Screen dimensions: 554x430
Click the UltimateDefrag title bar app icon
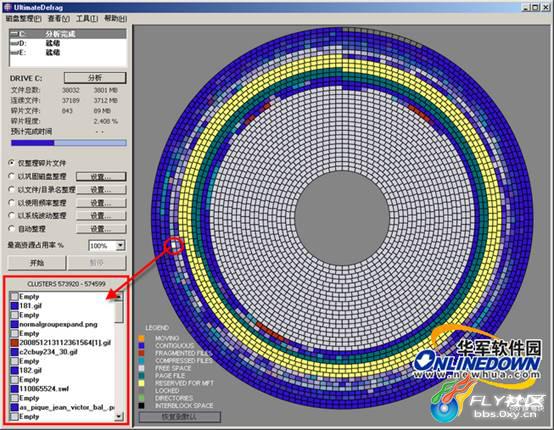coord(8,7)
